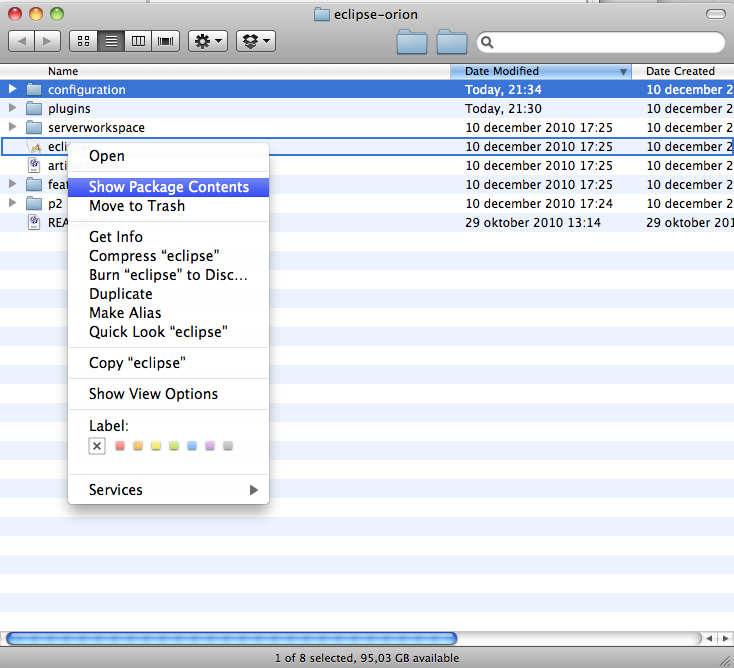Expand the serverworkspace folder
This screenshot has width=734, height=668.
(x=13, y=127)
